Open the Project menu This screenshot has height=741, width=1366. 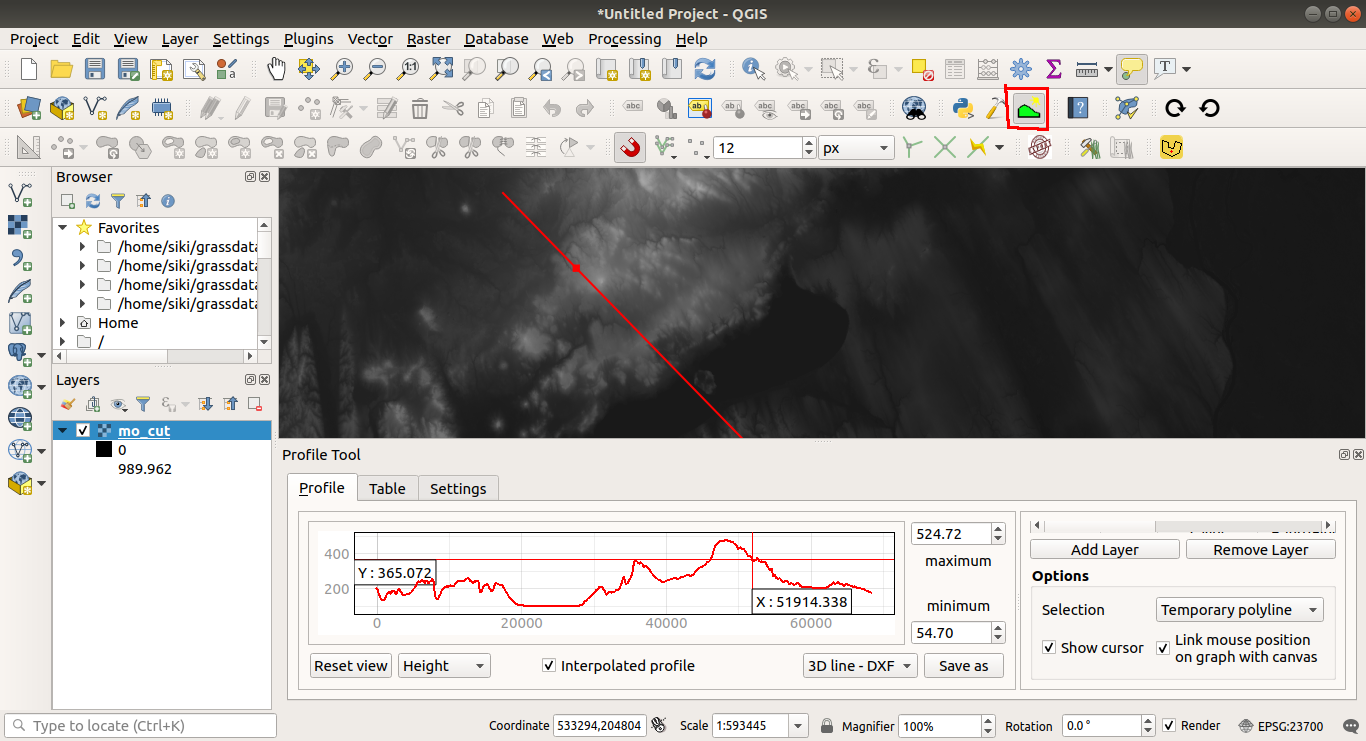tap(34, 39)
